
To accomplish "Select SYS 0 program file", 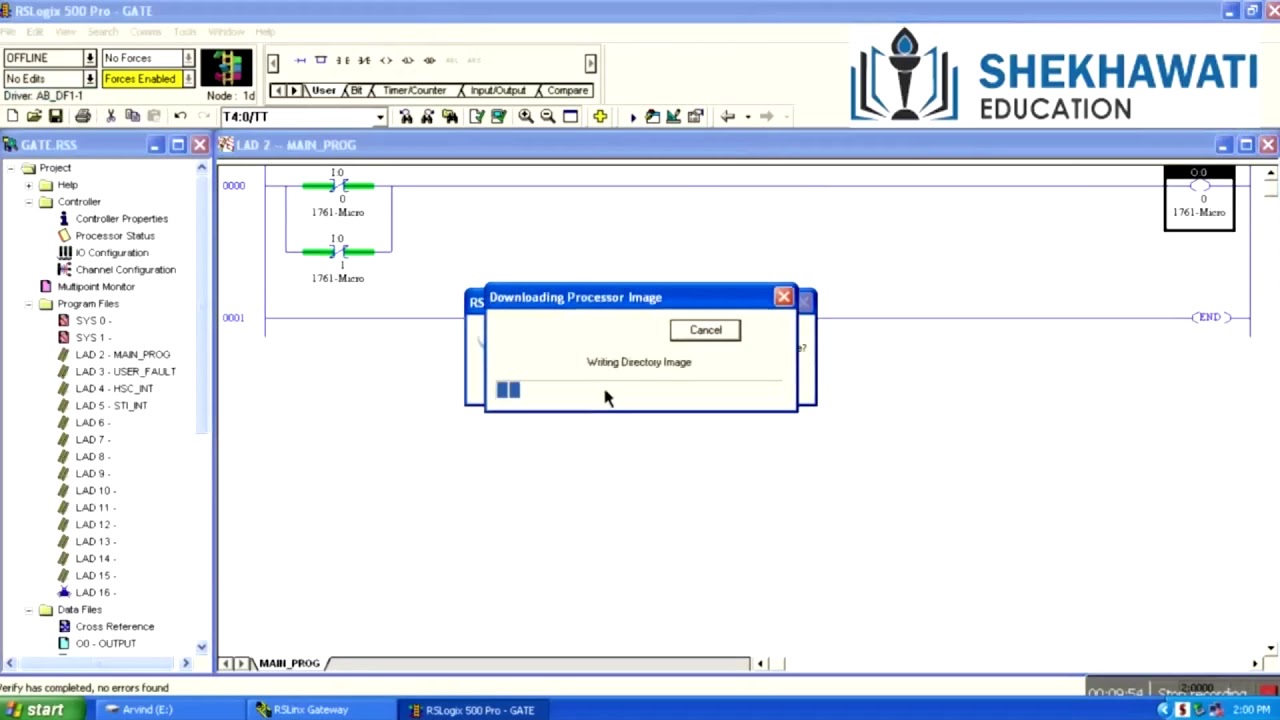I will point(93,321).
